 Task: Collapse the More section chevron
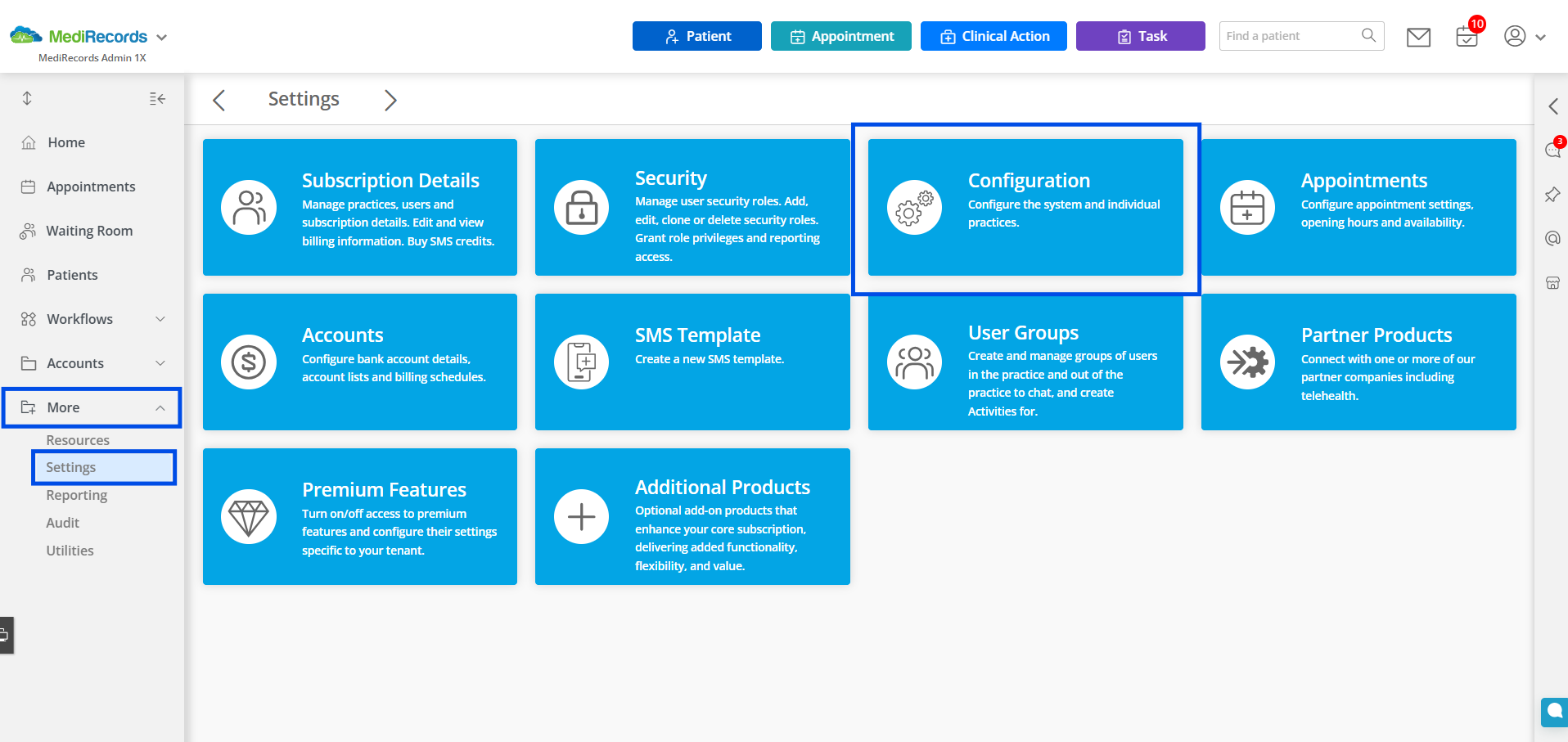pos(160,407)
